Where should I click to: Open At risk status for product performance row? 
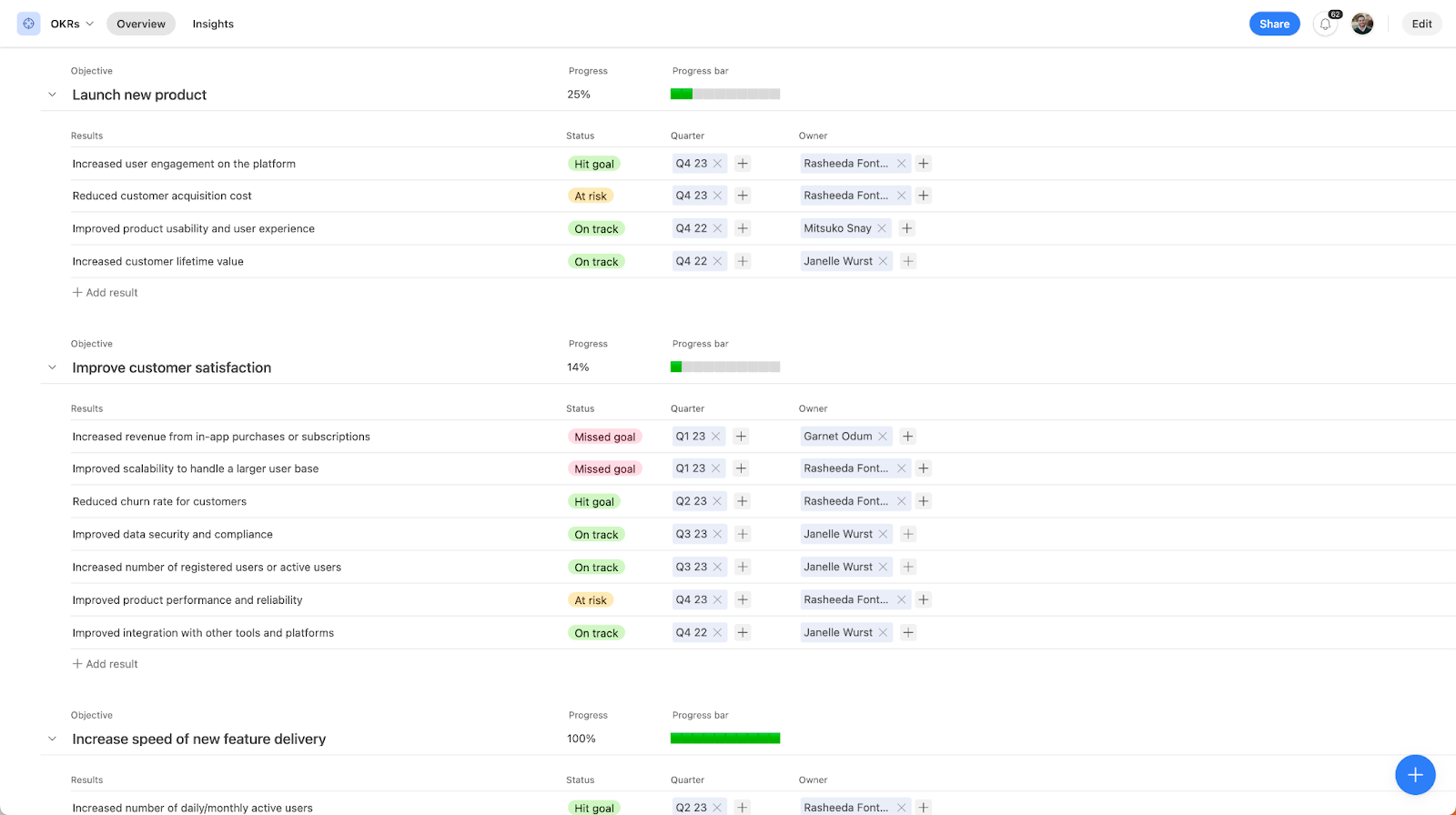pos(591,599)
